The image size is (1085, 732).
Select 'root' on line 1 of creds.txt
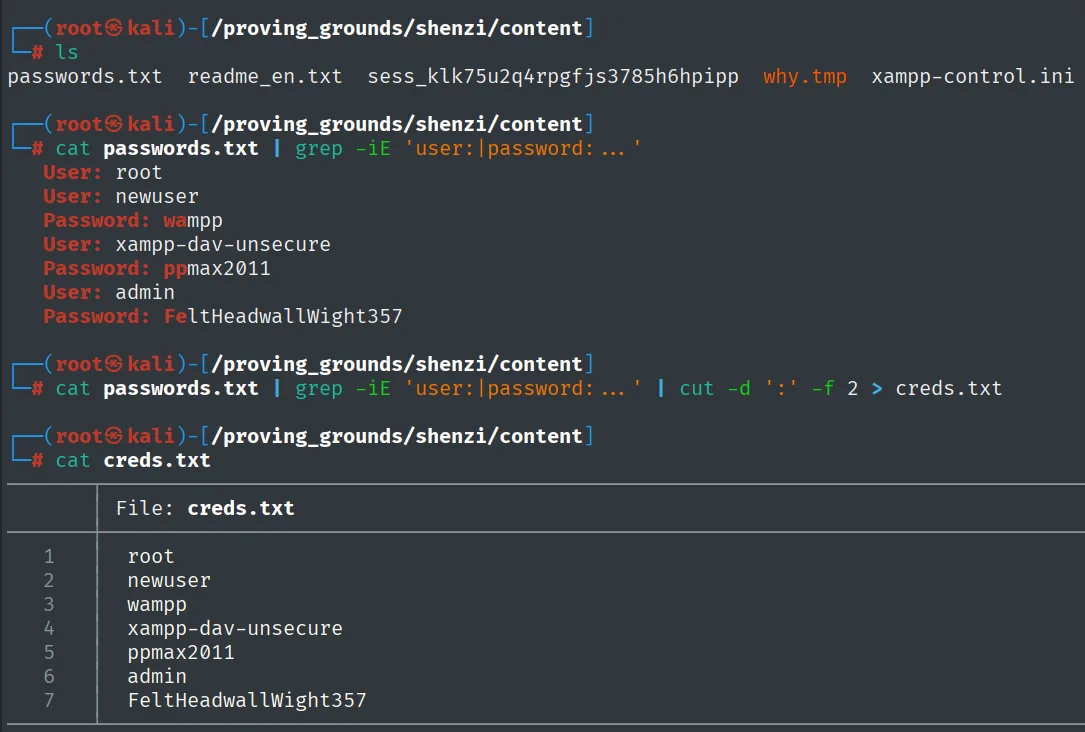151,556
